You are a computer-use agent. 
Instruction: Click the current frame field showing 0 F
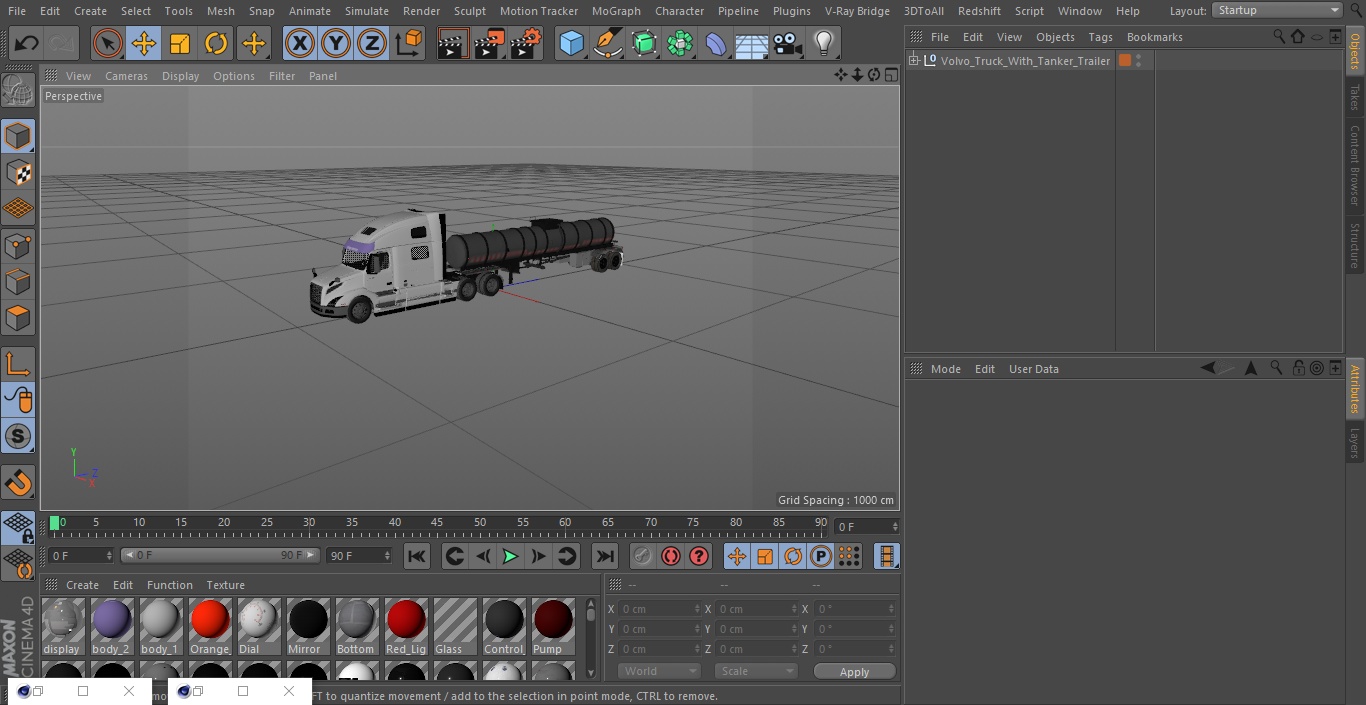click(866, 526)
